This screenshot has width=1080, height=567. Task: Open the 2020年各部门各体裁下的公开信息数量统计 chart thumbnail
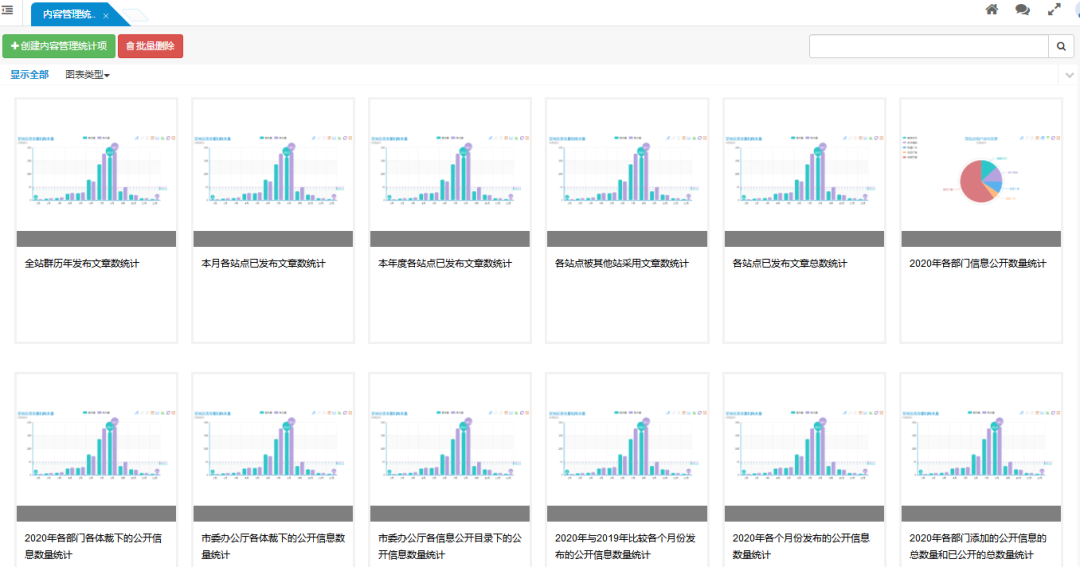pos(96,441)
